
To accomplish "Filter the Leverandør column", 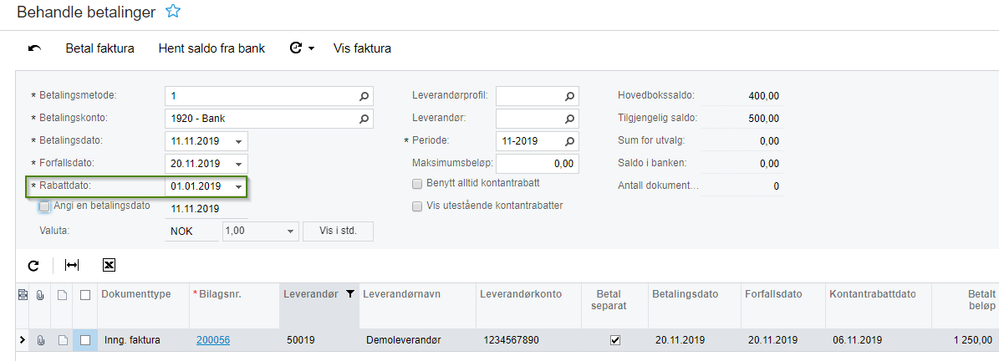I will [349, 294].
